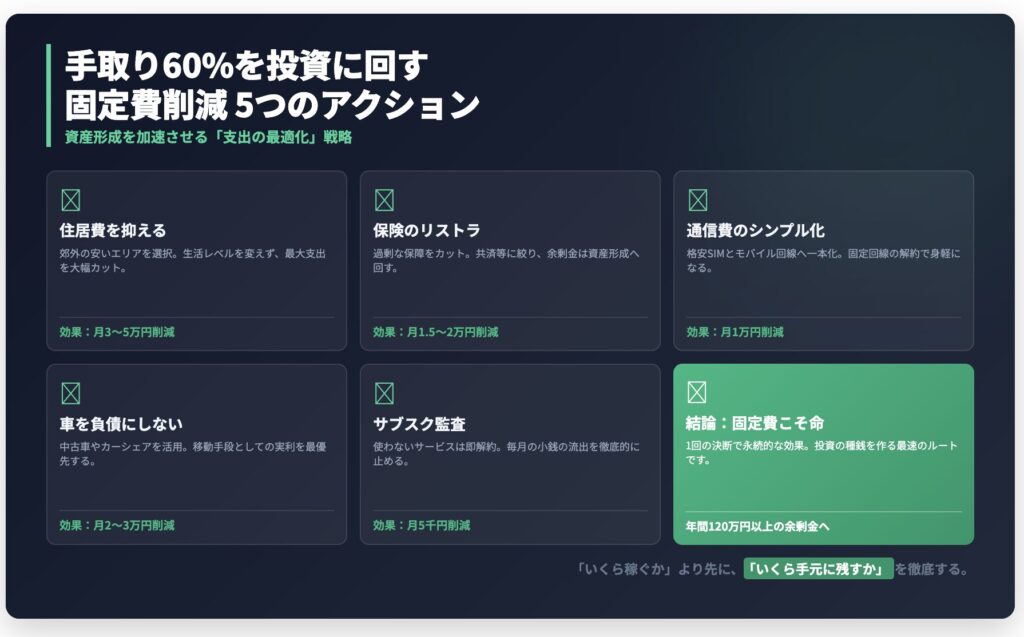Select the 効果：月1.5〜2万円削減 label
The height and width of the screenshot is (637, 1024).
[x=435, y=332]
